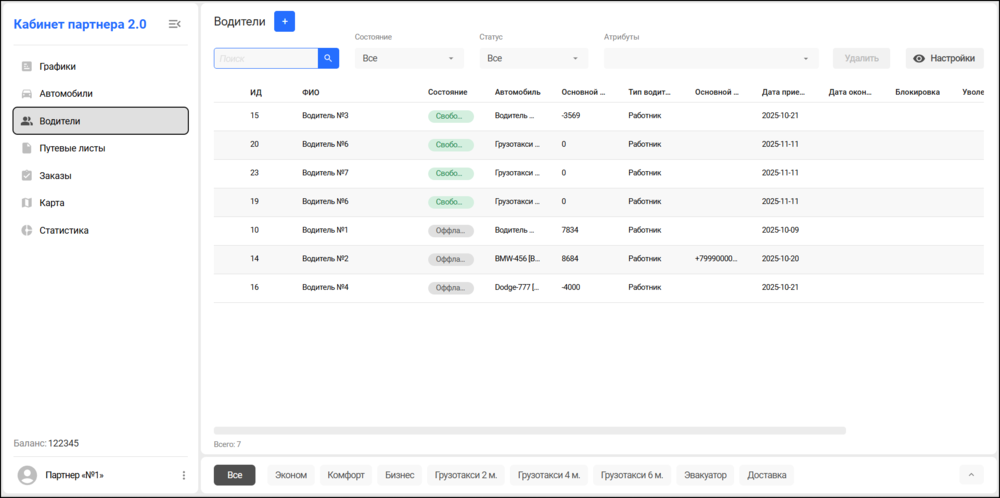1000x498 pixels.
Task: Click the eye icon on the Настройки button
Action: [919, 59]
